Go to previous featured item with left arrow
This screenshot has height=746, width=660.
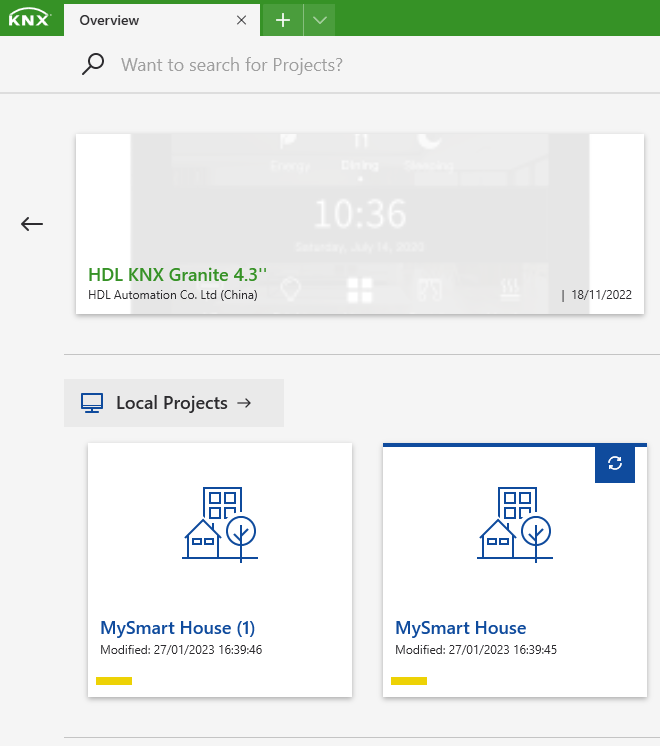[32, 224]
